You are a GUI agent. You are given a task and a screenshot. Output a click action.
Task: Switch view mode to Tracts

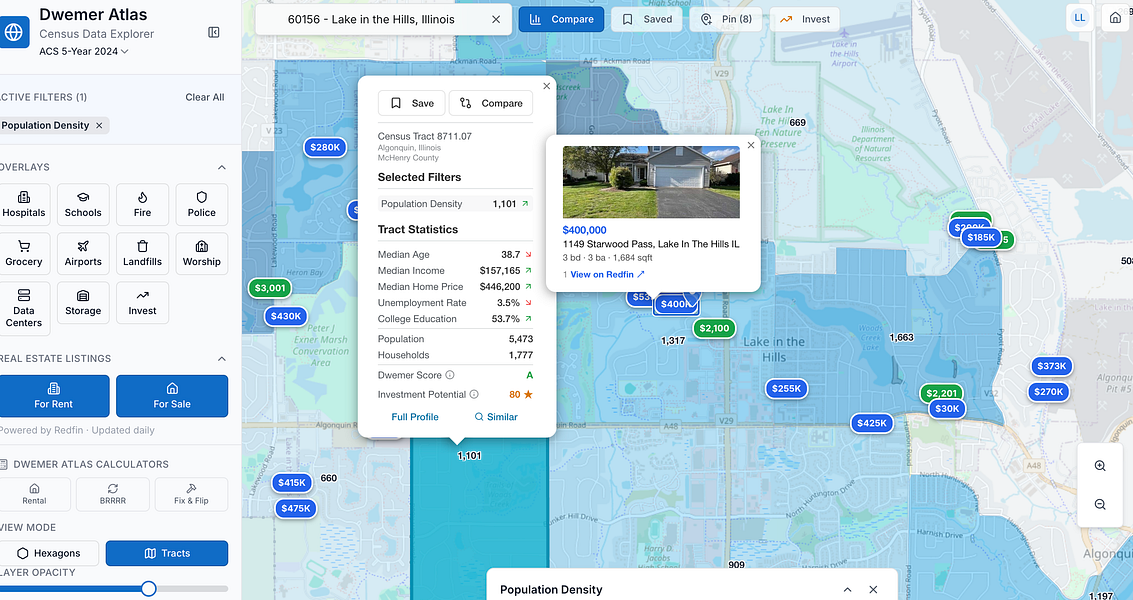(167, 553)
